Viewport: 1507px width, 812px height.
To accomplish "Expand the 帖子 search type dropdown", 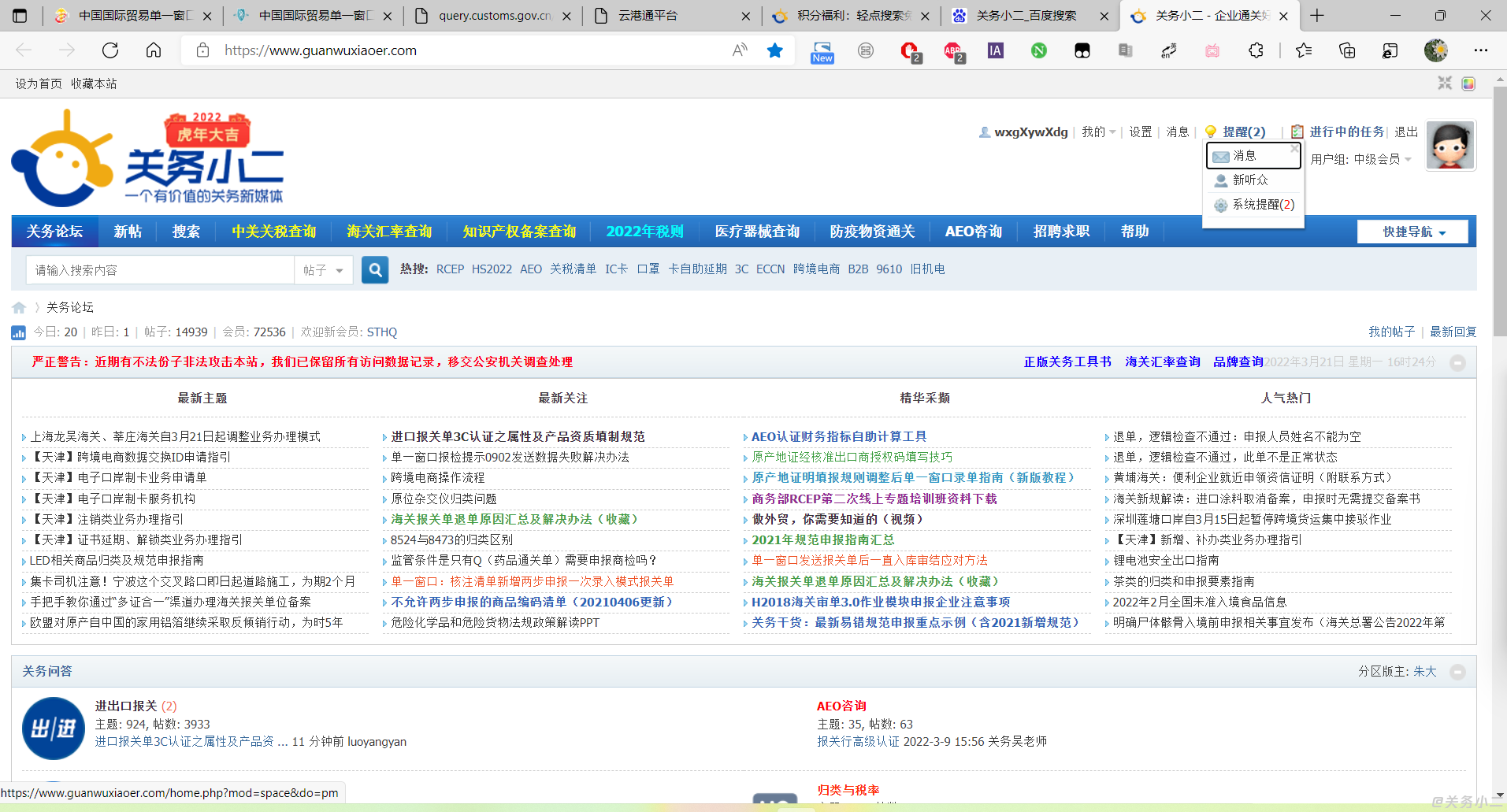I will [324, 270].
